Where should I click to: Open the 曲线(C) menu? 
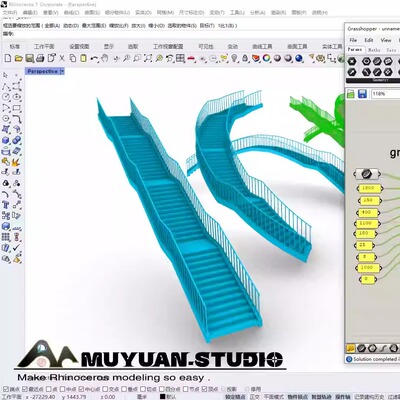click(x=71, y=12)
